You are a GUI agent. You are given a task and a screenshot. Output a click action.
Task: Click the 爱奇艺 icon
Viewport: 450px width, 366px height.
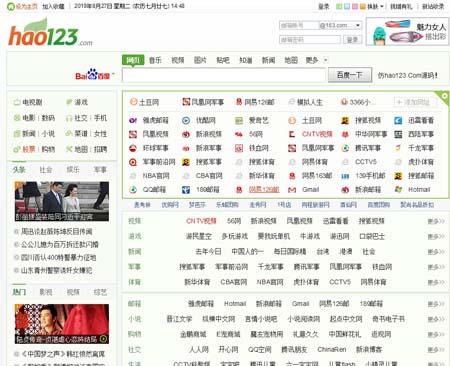[x=239, y=120]
